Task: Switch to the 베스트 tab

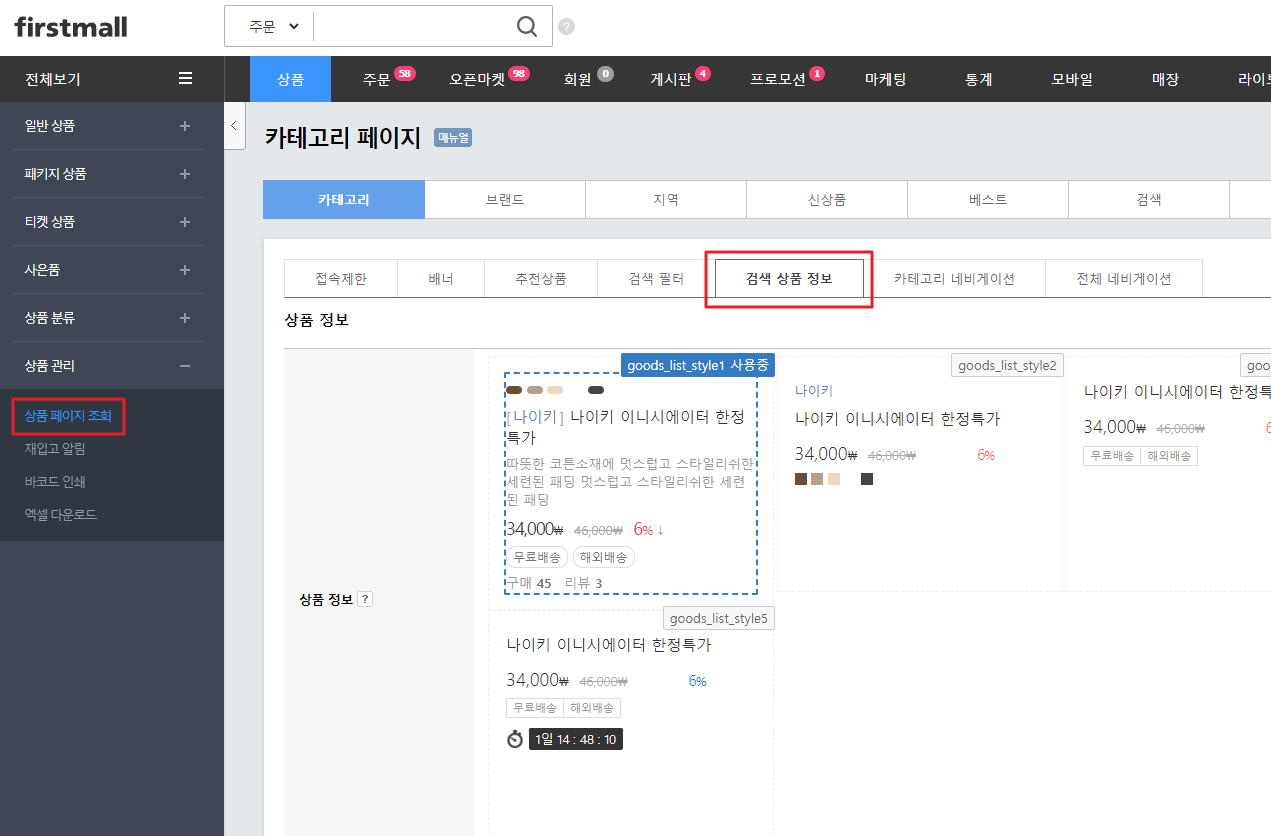Action: click(x=988, y=199)
